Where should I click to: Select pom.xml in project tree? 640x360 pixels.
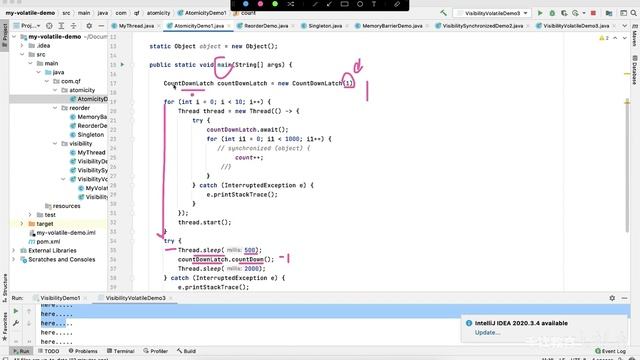(48, 242)
